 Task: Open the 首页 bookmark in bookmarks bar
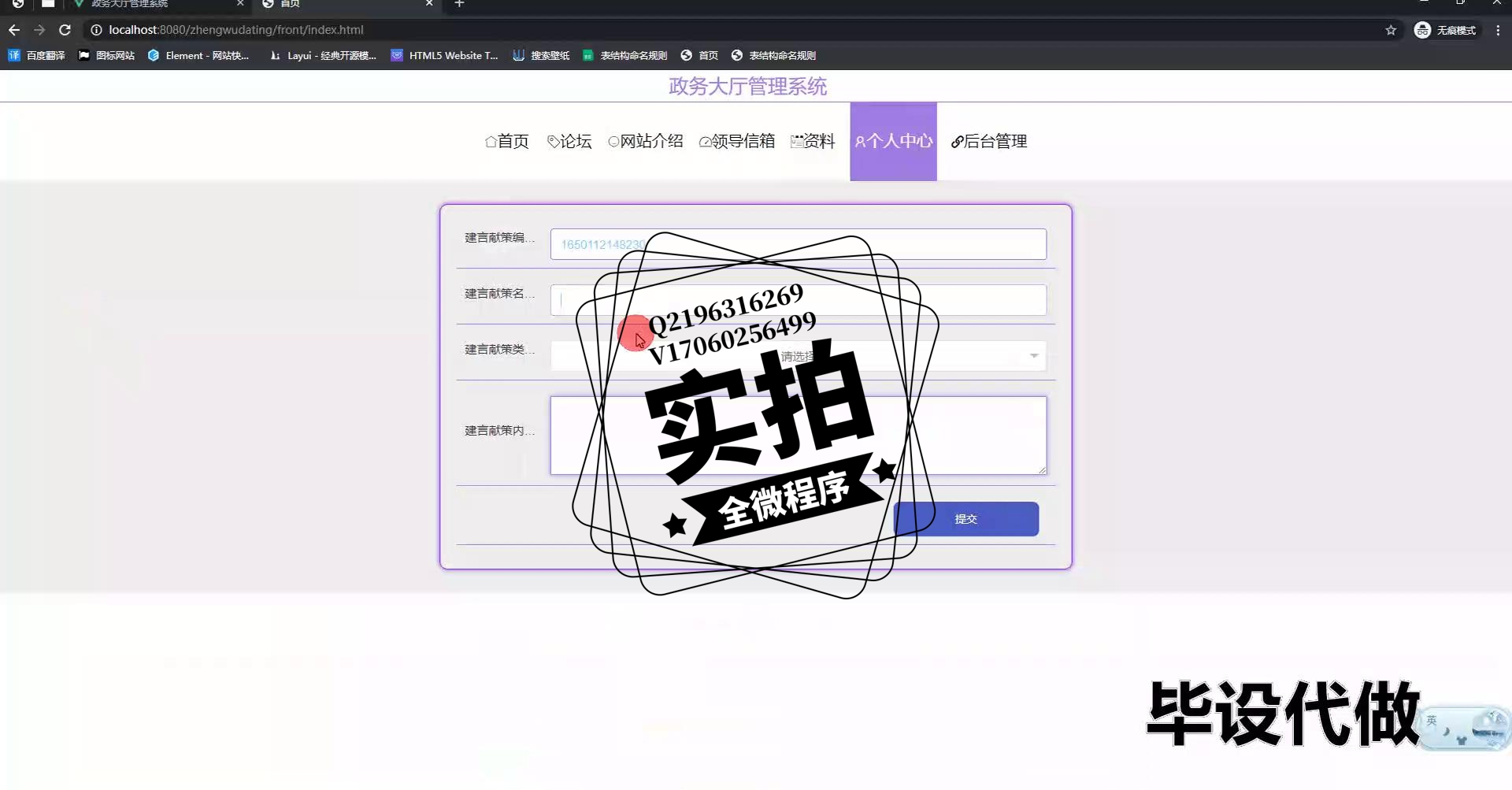[699, 55]
